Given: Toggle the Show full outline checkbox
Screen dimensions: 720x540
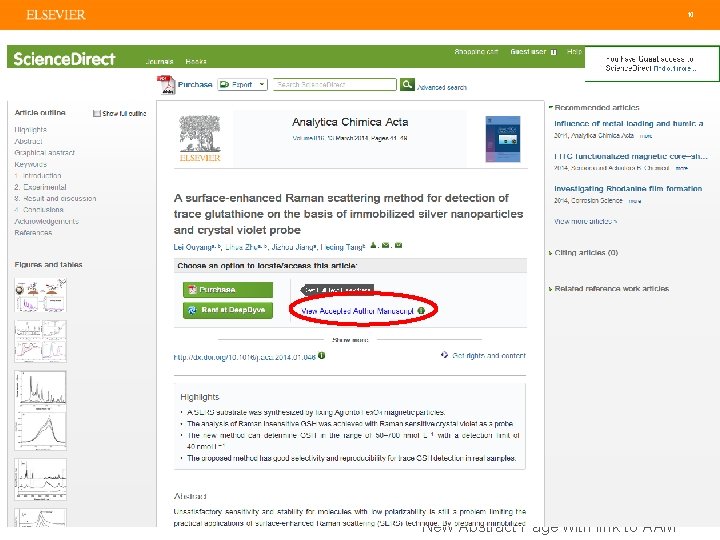Looking at the screenshot, I should (x=96, y=113).
